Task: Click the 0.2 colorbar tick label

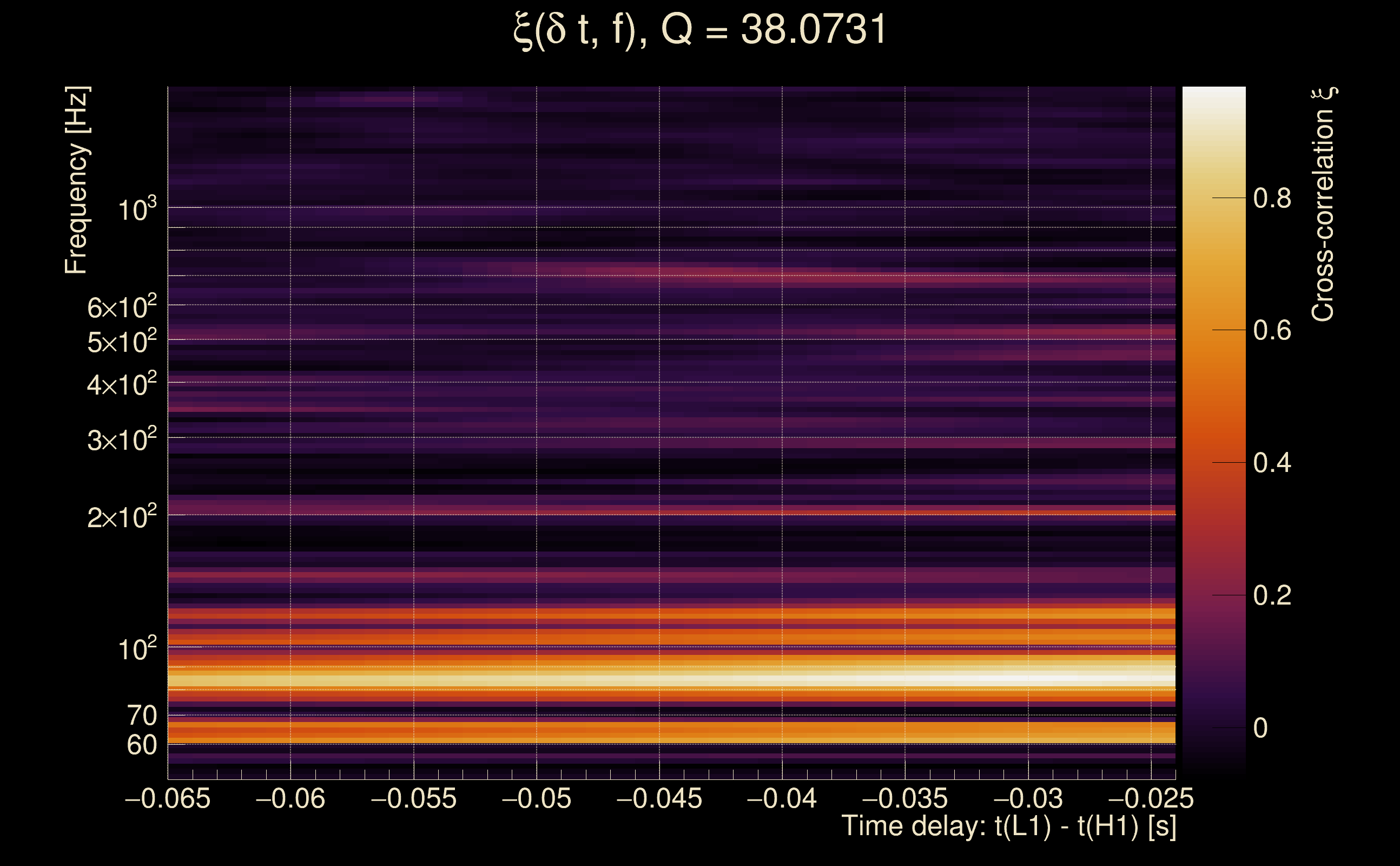Action: pos(1272,596)
